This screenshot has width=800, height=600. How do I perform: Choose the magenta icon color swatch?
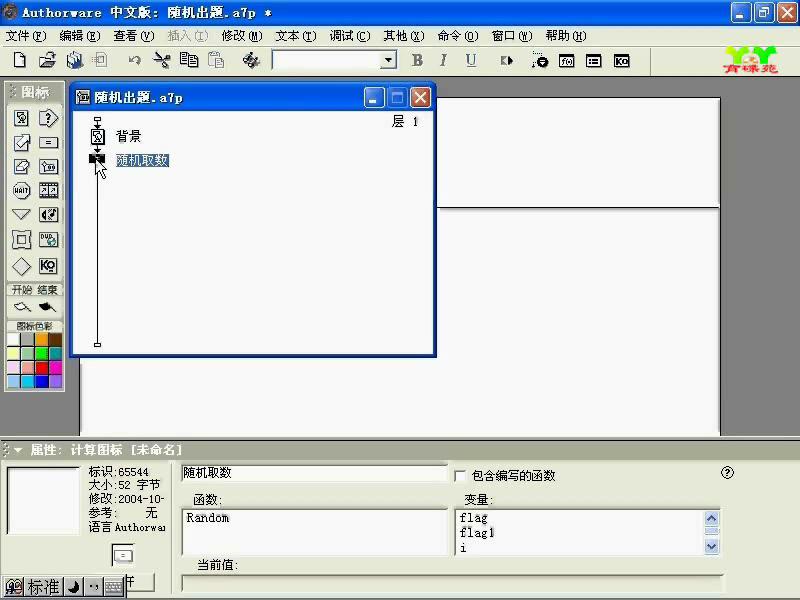tap(56, 367)
